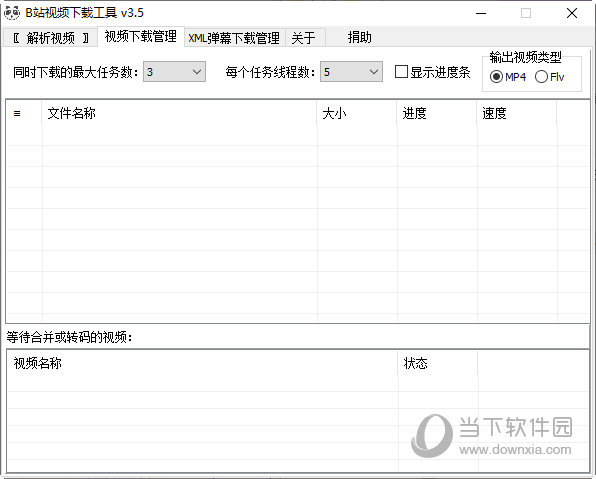Click the 速度 column header
Screen dimensions: 596x479
[x=517, y=113]
